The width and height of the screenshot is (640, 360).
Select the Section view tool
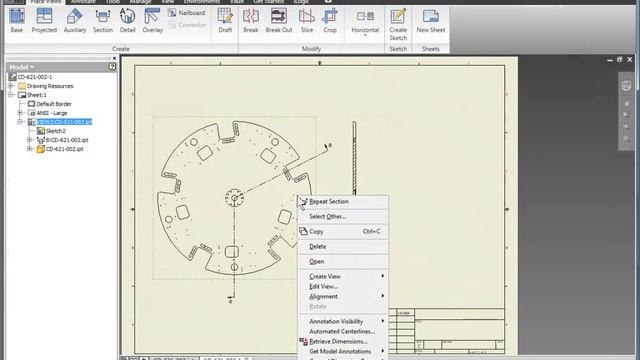tap(102, 20)
